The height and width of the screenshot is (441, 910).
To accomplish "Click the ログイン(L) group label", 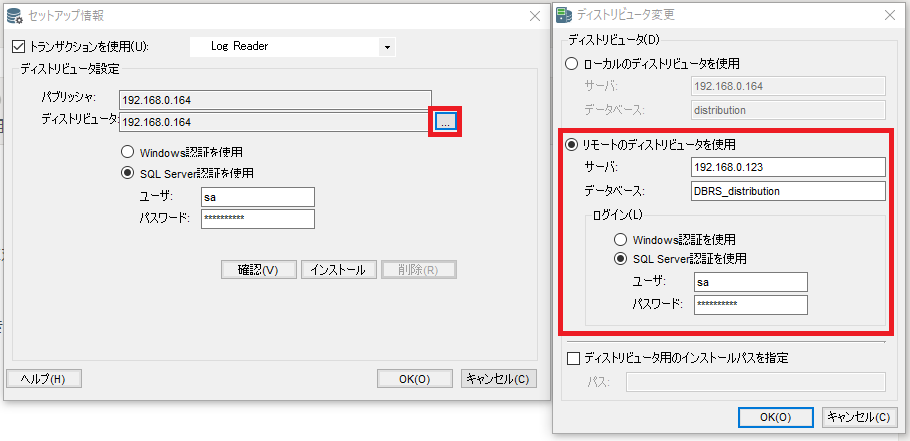I will 618,215.
